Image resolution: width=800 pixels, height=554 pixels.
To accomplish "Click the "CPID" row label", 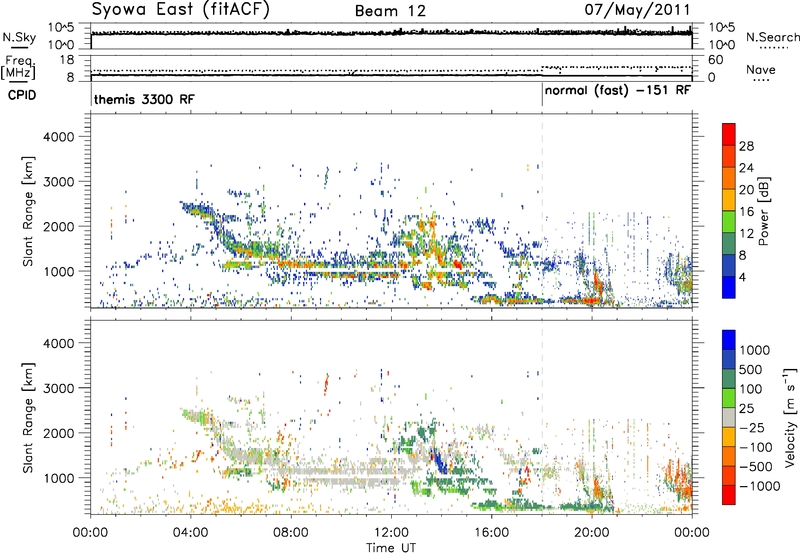I will (21, 95).
